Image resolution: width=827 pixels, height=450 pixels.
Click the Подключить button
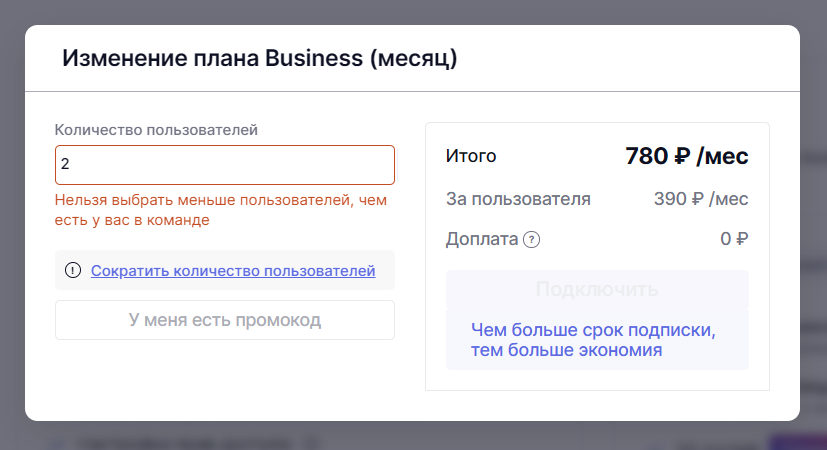pos(597,290)
